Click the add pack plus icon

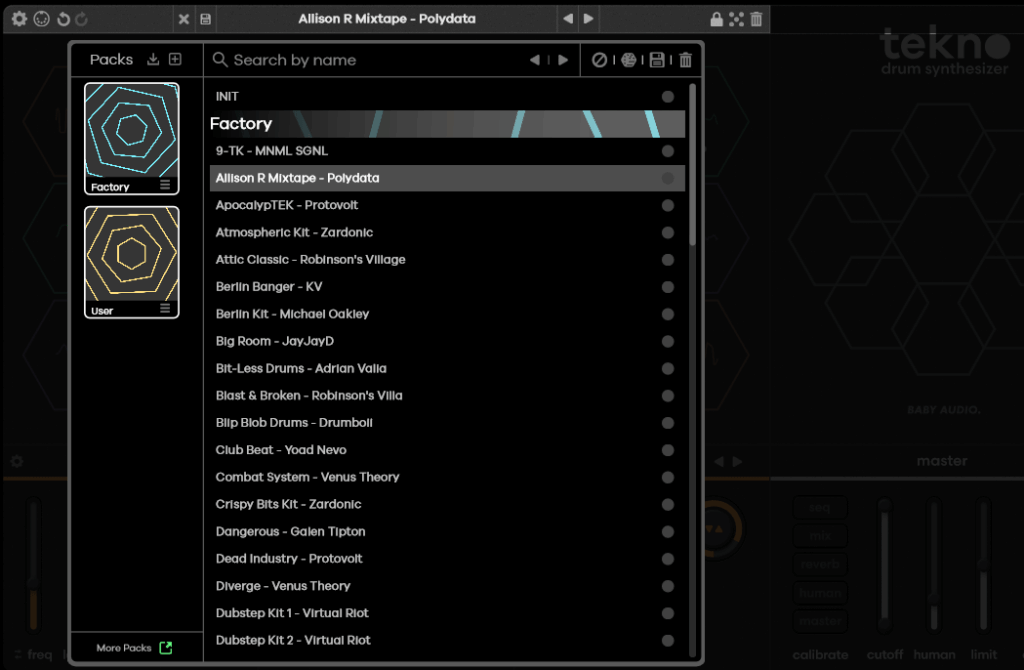[175, 59]
